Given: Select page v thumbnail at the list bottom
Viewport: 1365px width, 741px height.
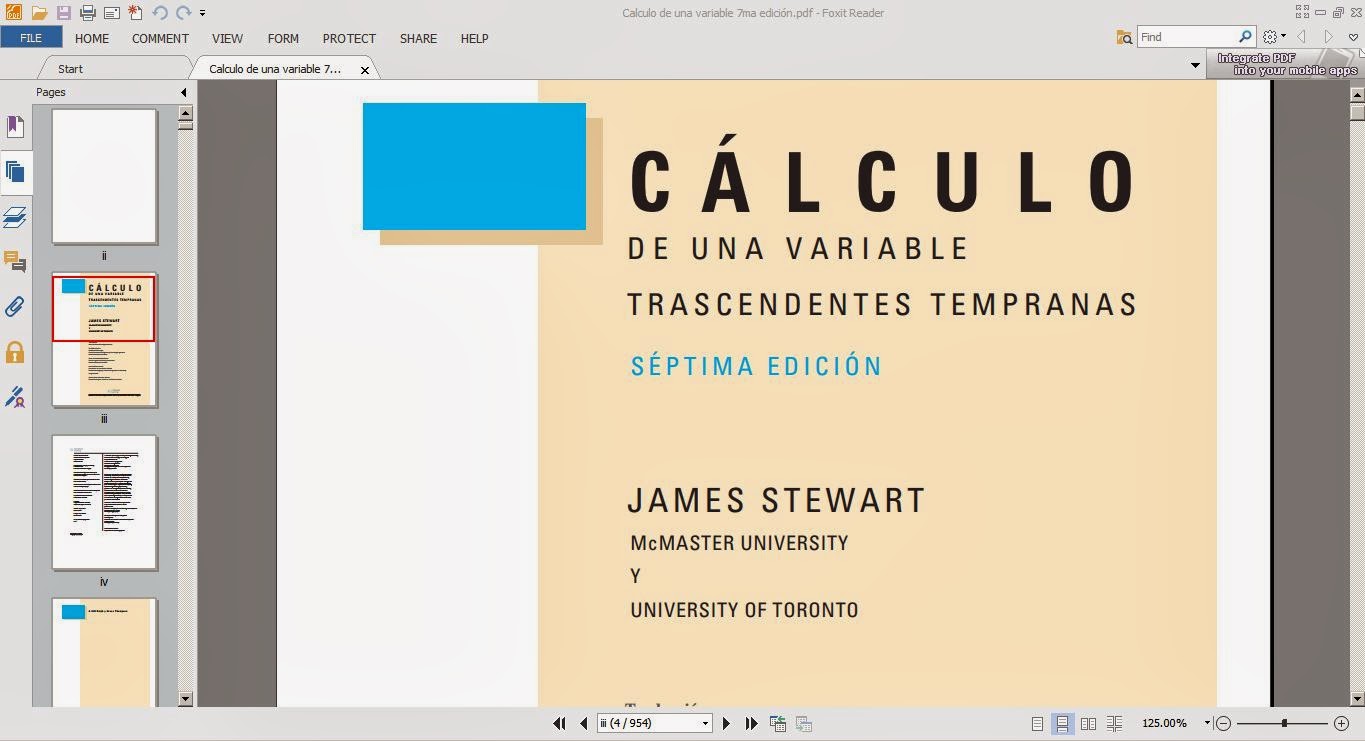Looking at the screenshot, I should 104,652.
